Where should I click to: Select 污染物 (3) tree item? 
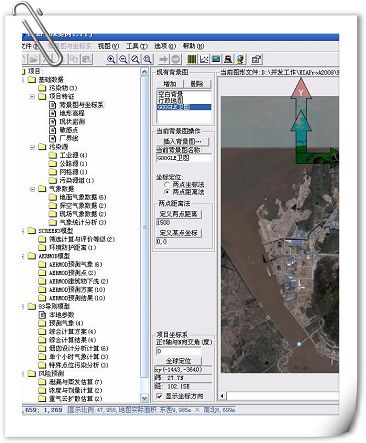coord(63,88)
